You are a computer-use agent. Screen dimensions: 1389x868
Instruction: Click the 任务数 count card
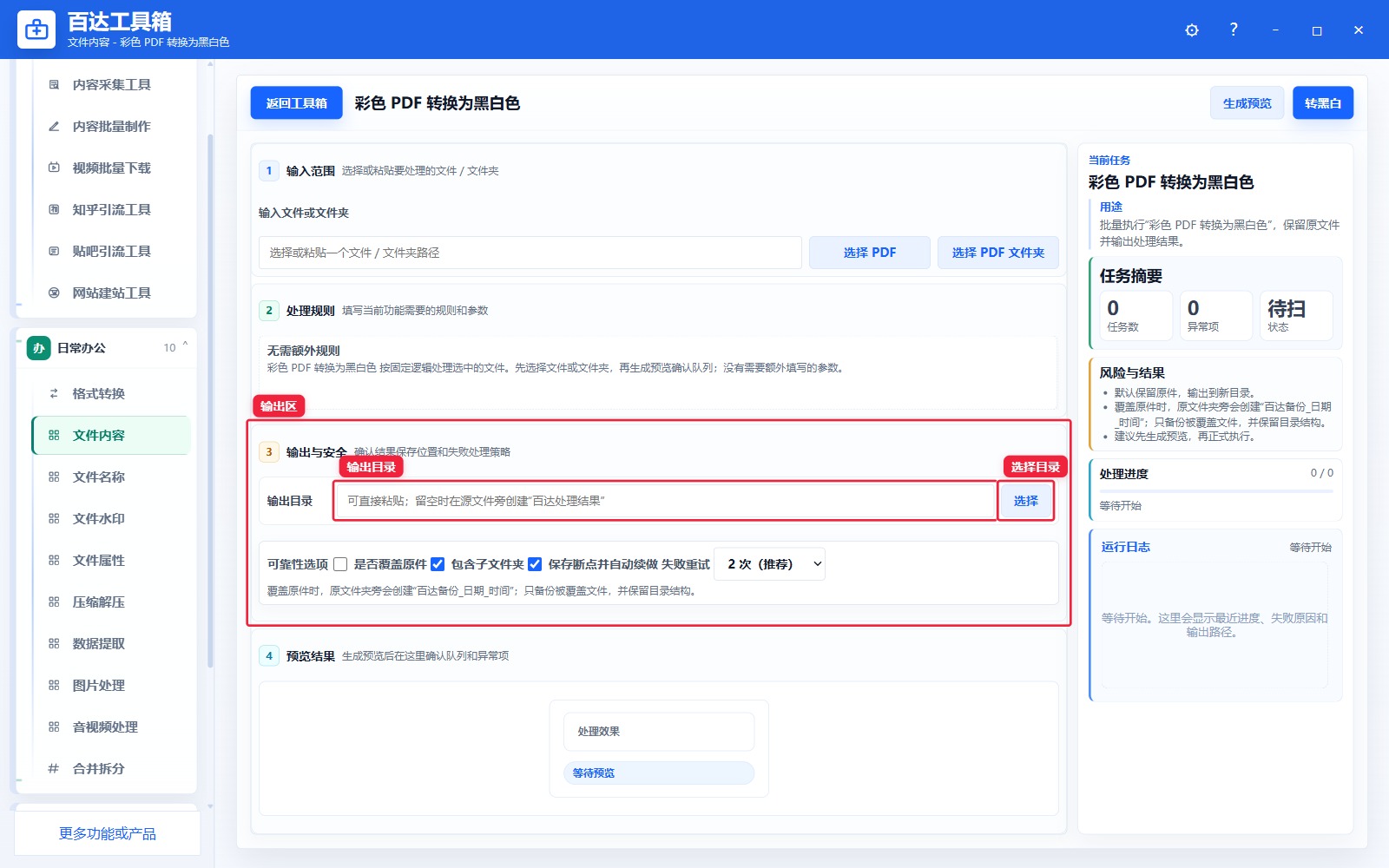[x=1136, y=315]
